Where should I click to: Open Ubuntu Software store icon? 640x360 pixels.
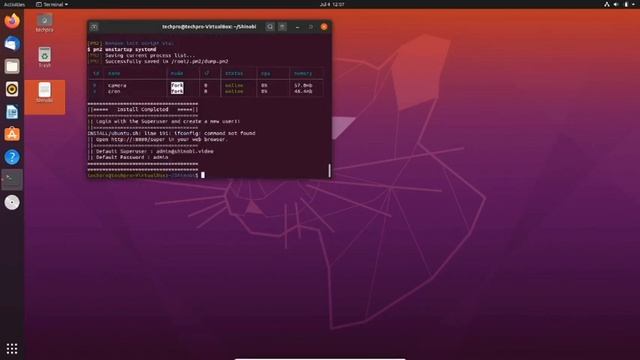click(12, 134)
